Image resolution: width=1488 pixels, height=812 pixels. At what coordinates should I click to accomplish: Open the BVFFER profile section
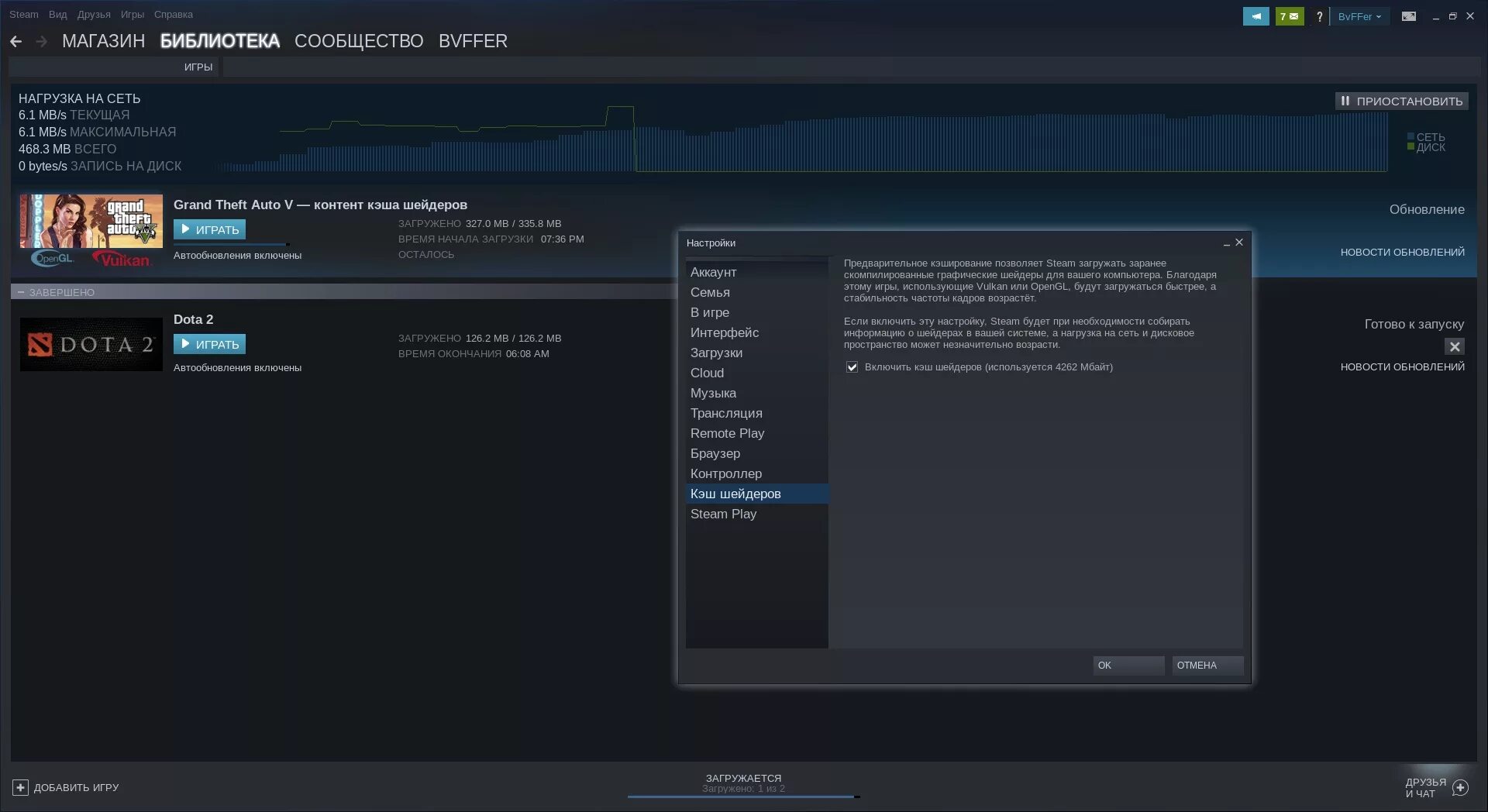(x=473, y=41)
